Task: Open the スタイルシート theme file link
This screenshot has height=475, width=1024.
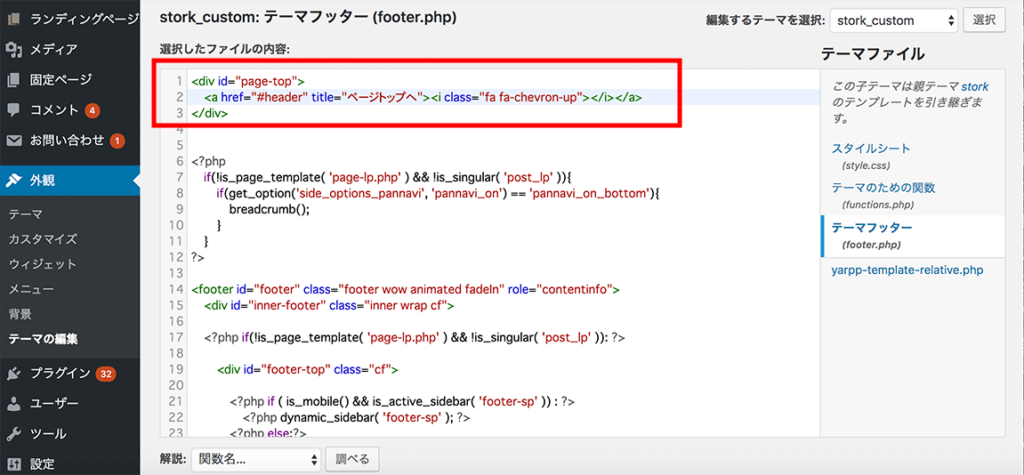Action: point(871,149)
